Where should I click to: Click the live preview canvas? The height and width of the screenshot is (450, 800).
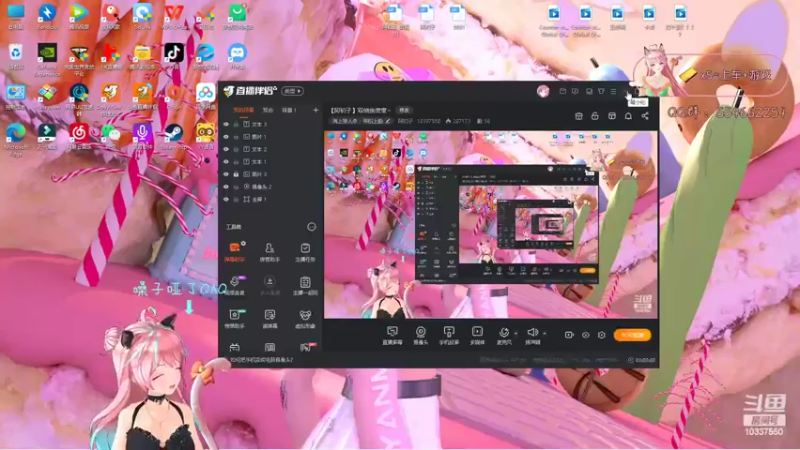pyautogui.click(x=491, y=225)
